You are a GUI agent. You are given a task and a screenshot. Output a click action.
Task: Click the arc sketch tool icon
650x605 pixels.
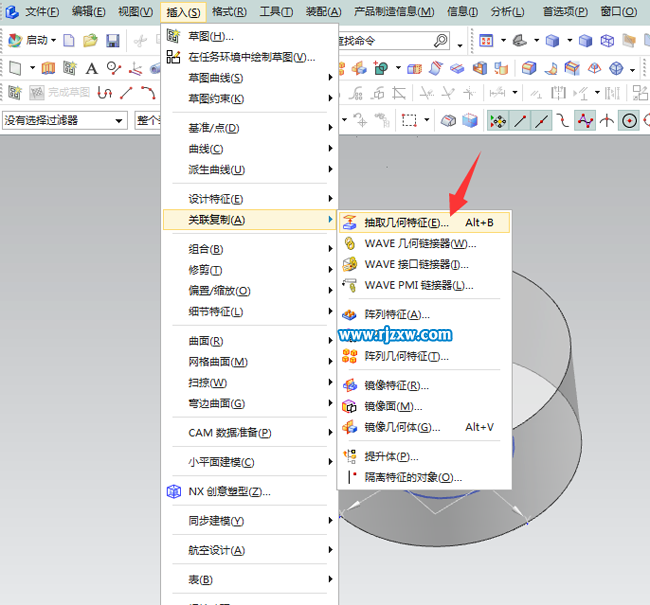[x=148, y=93]
